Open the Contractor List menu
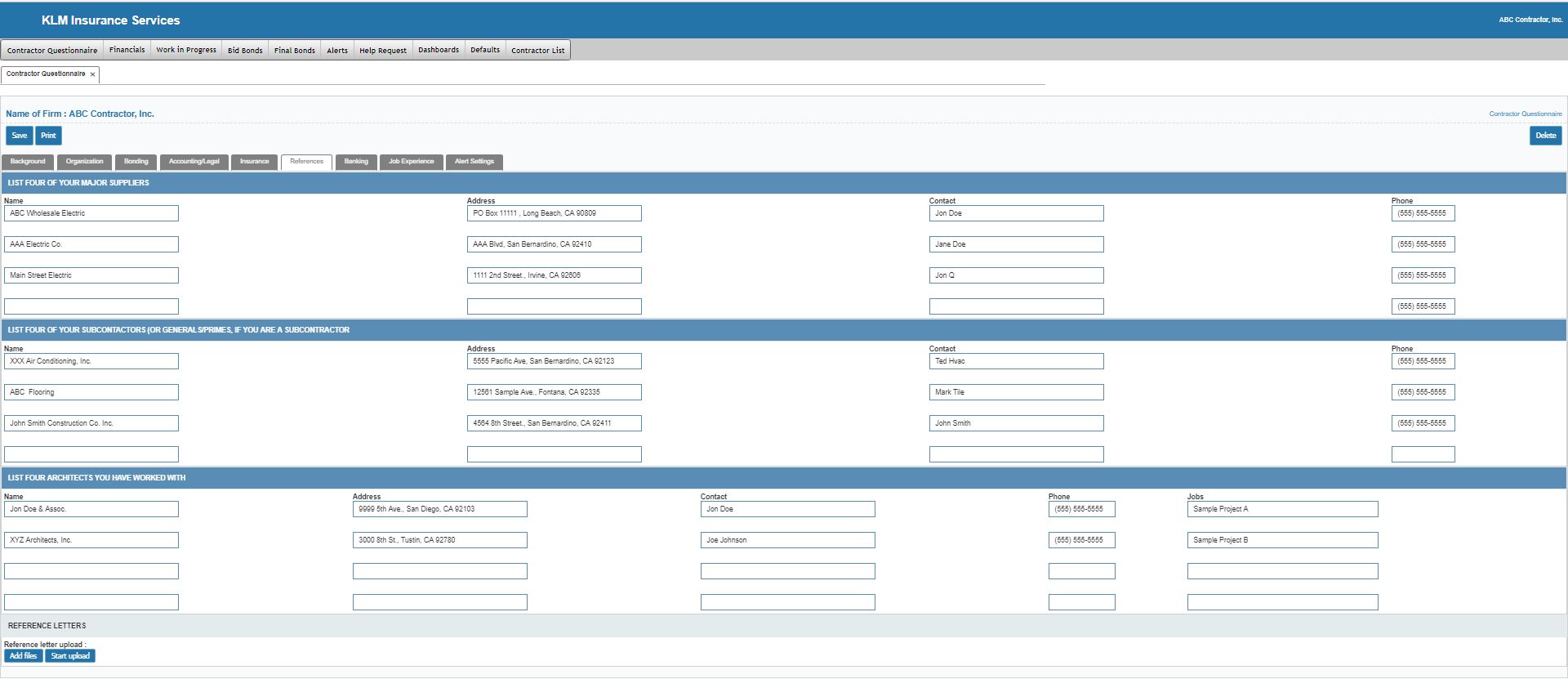This screenshot has height=679, width=1568. tap(537, 50)
